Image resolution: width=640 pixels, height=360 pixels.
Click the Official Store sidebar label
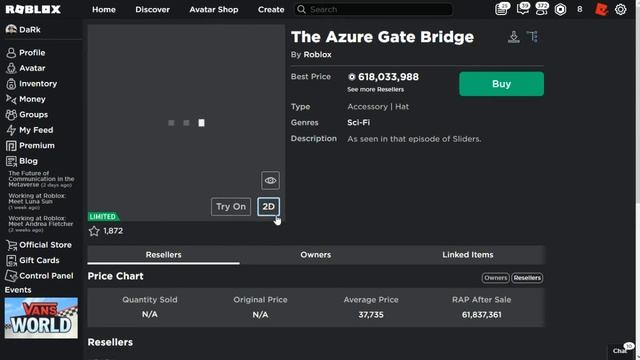point(45,245)
